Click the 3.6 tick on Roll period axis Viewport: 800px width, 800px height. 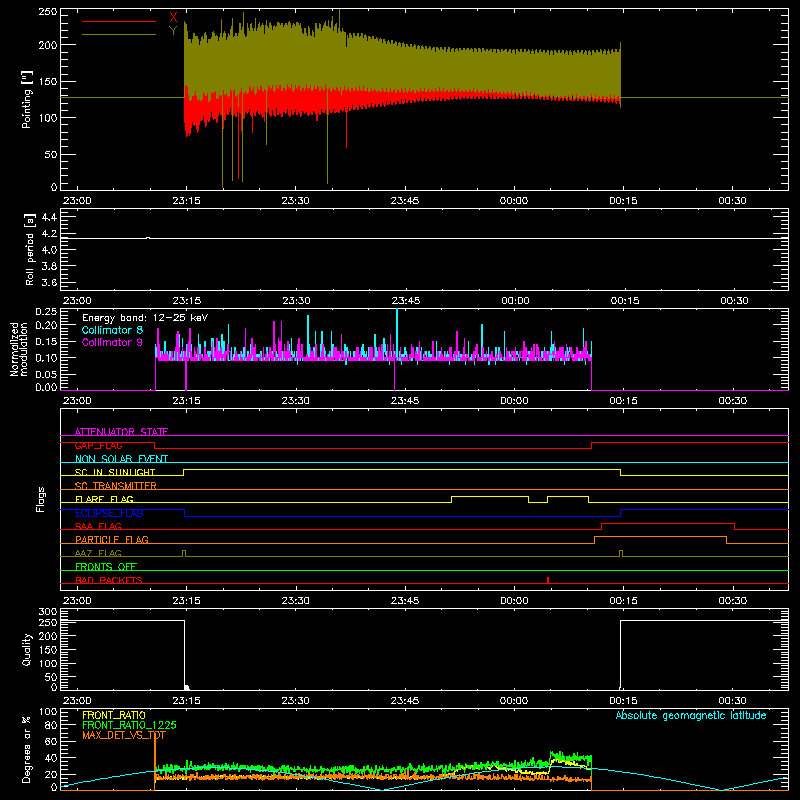[49, 282]
